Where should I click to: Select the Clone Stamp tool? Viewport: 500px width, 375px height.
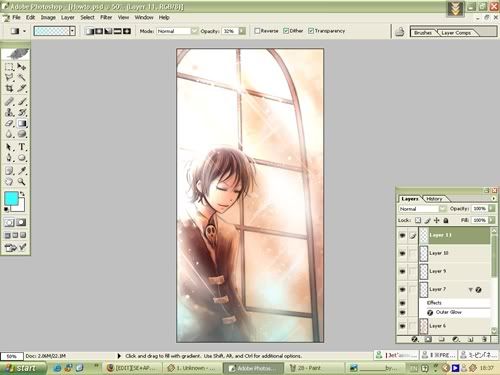9,112
